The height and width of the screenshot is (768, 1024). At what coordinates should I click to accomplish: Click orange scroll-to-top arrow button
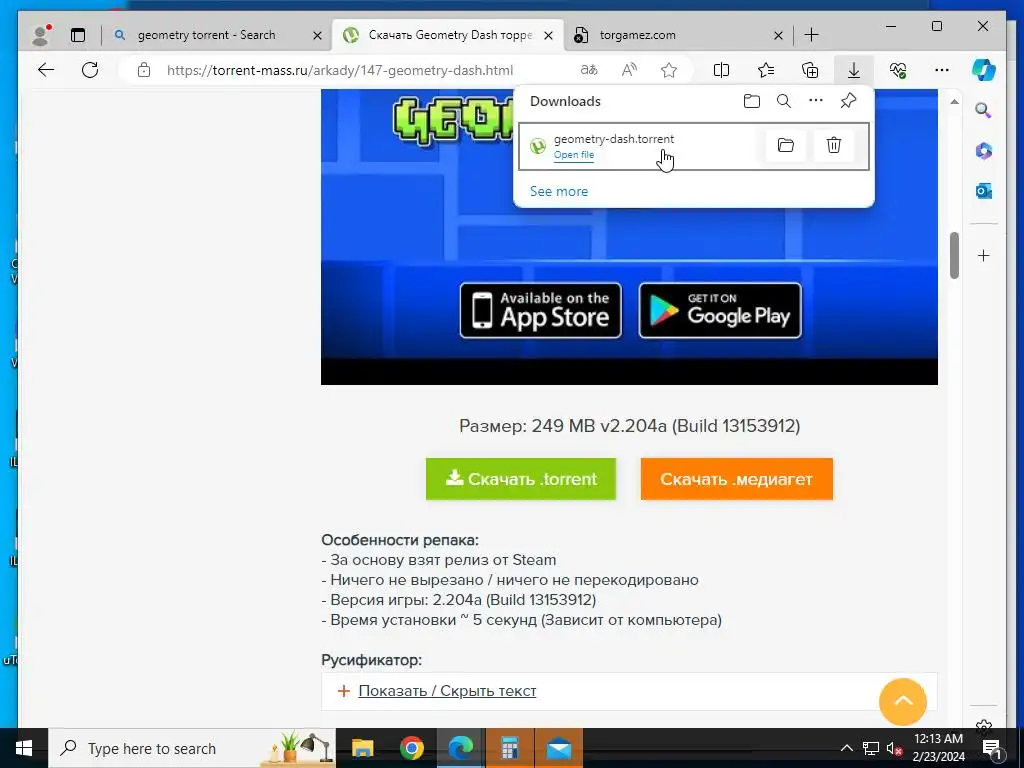point(903,702)
